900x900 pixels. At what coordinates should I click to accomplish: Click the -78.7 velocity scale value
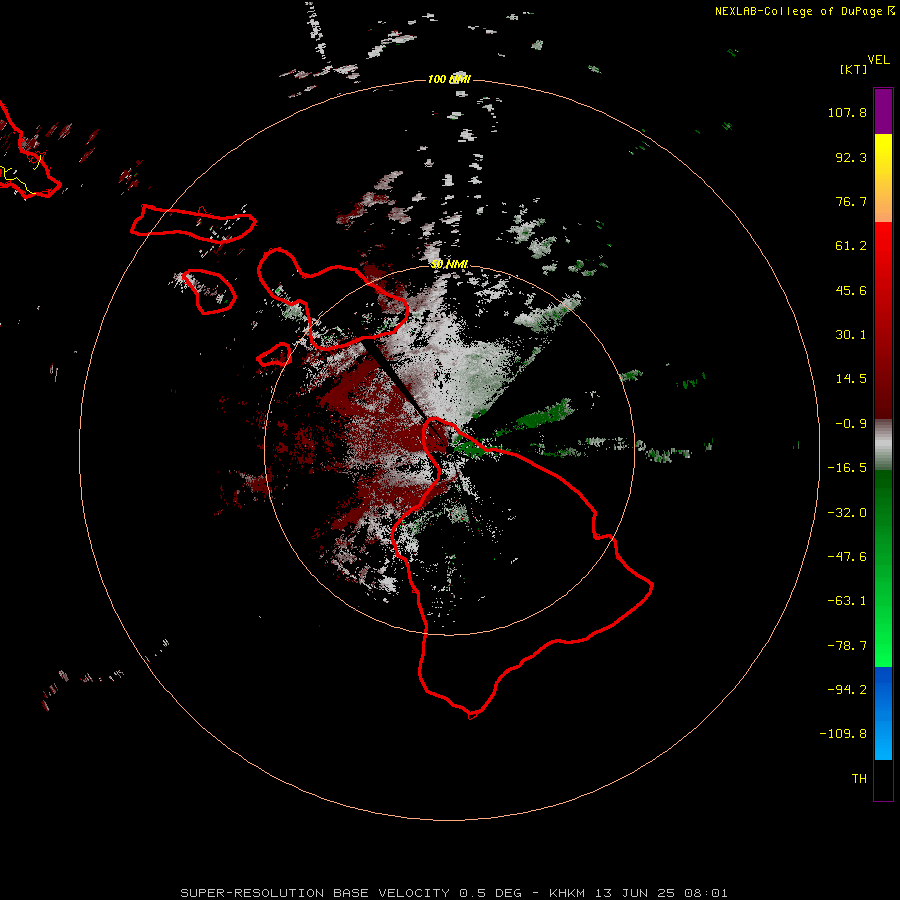847,646
